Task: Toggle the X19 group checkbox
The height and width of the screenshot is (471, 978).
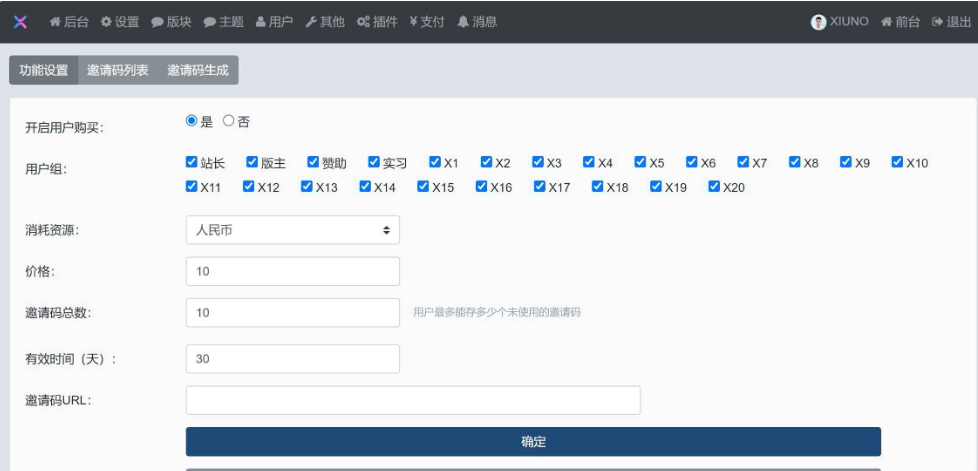Action: coord(656,186)
